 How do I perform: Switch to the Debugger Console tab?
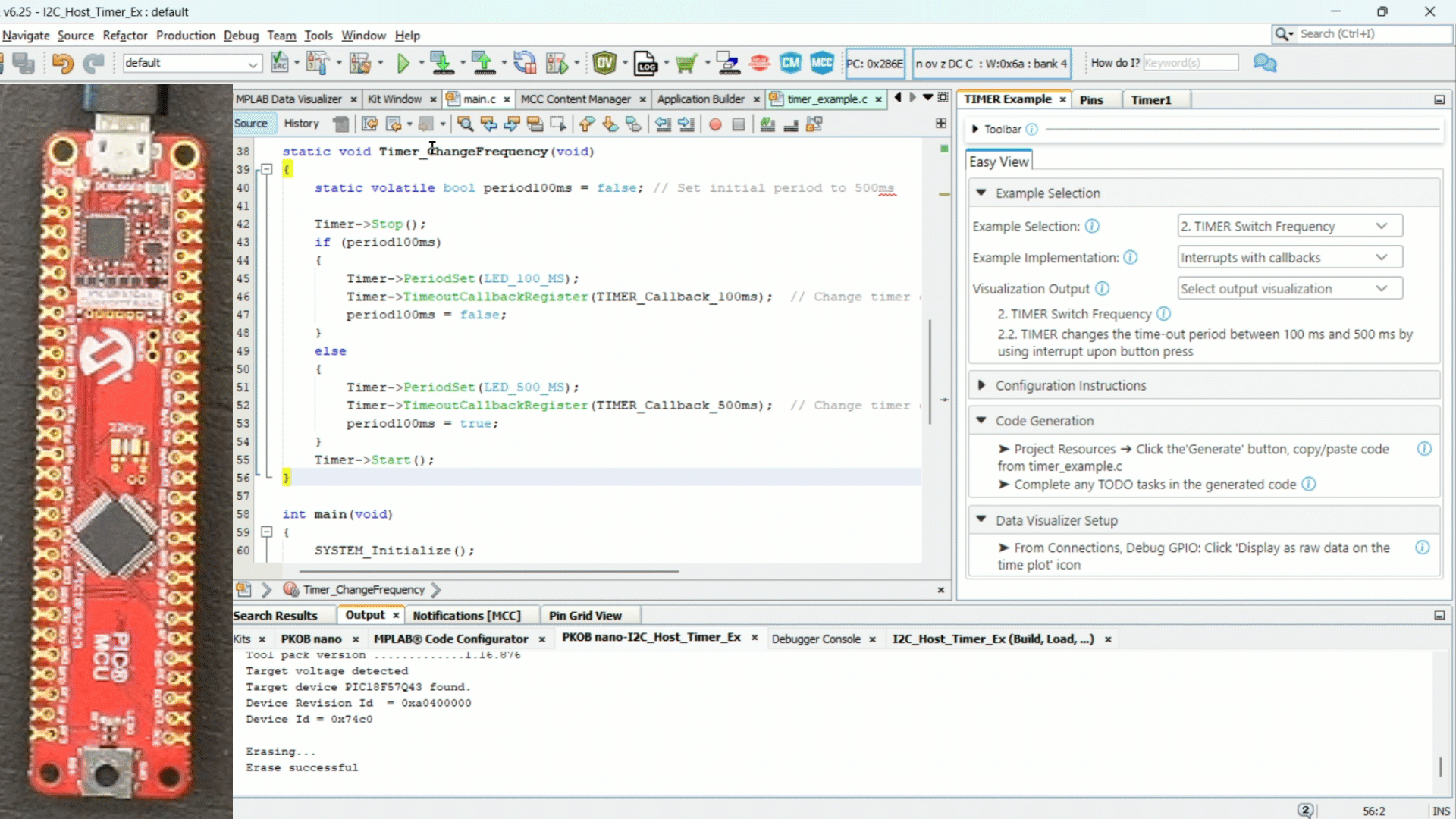pyautogui.click(x=815, y=639)
